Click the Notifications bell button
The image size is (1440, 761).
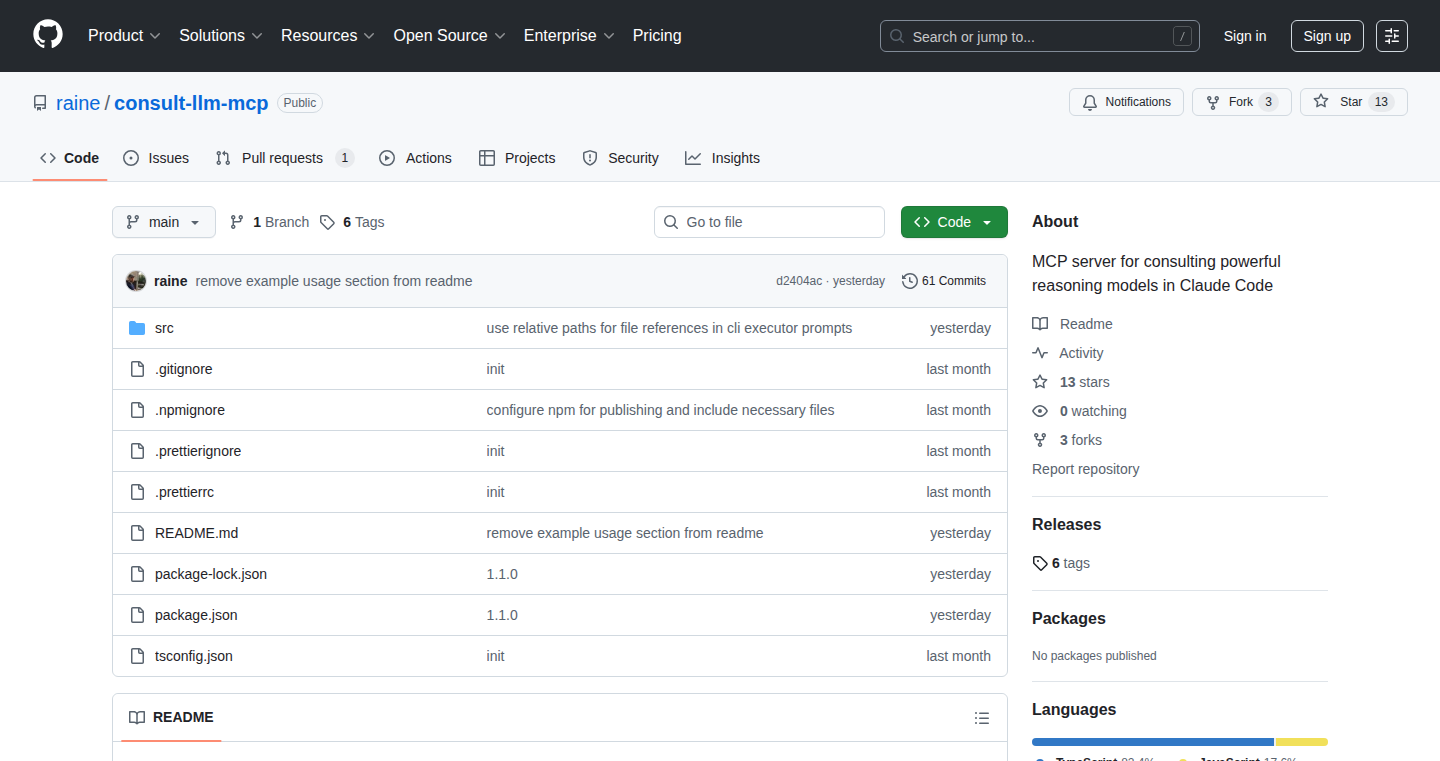[x=1126, y=102]
